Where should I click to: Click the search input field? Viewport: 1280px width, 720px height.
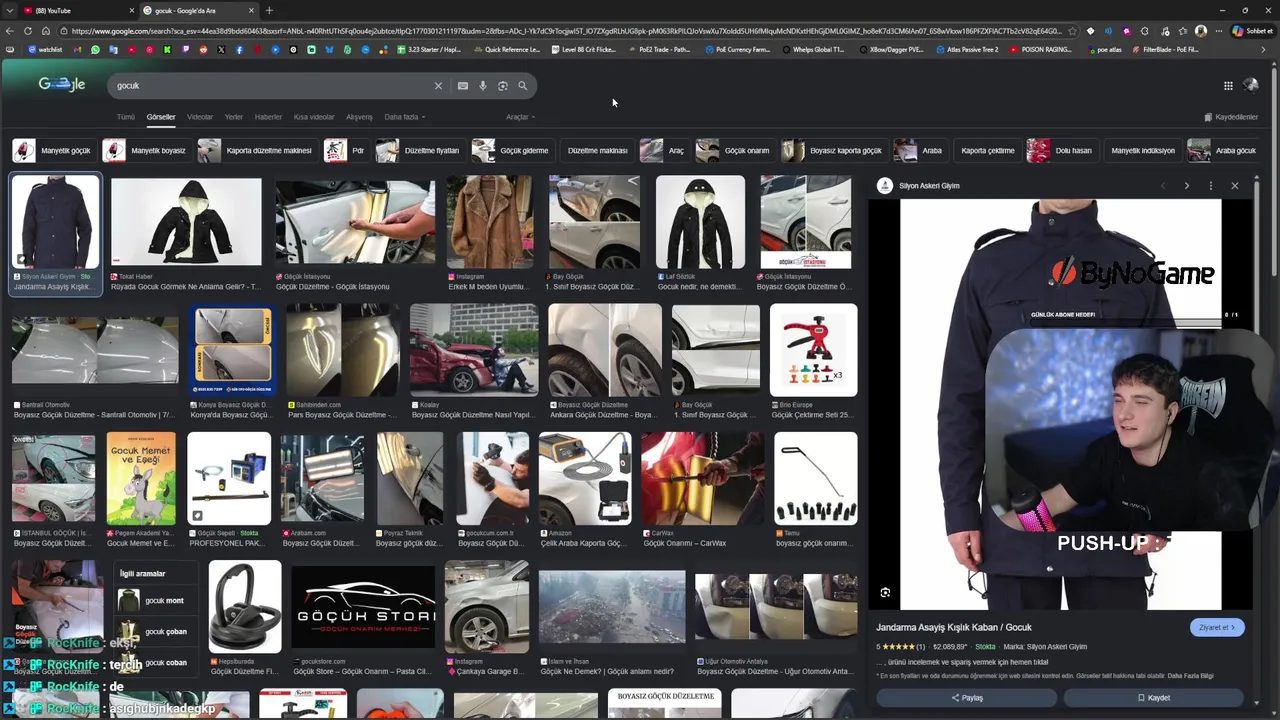click(x=270, y=86)
